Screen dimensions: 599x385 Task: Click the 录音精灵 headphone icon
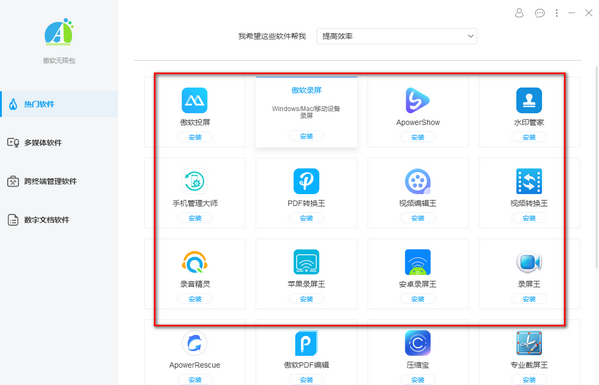click(x=194, y=262)
